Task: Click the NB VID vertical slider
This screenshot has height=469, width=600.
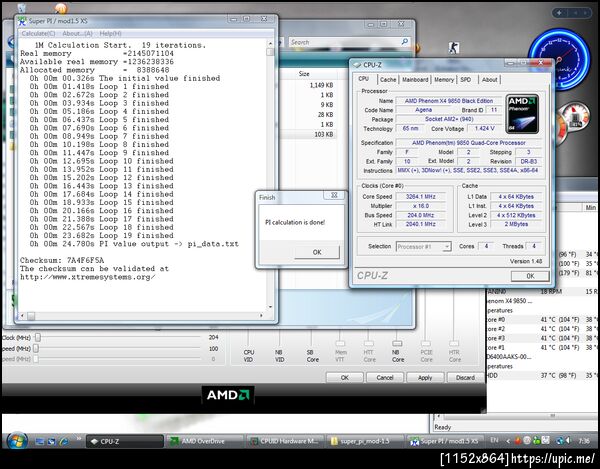Action: pyautogui.click(x=280, y=339)
